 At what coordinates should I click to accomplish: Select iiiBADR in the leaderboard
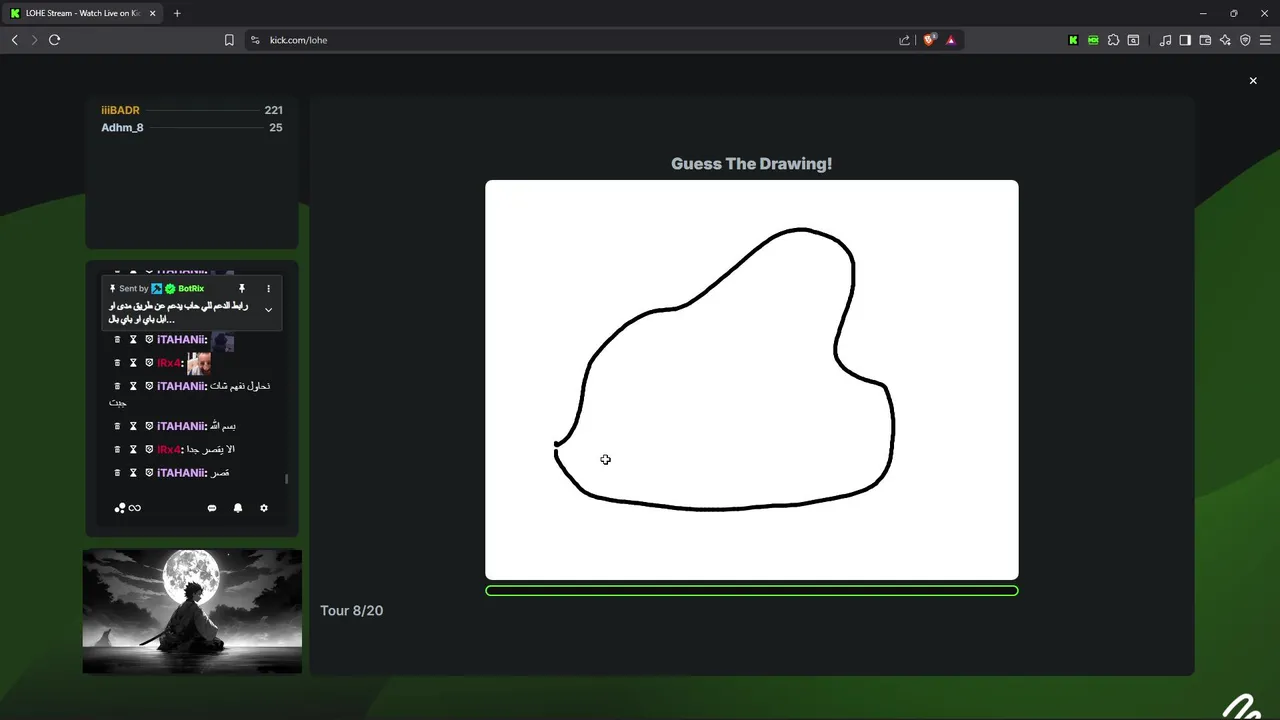120,110
